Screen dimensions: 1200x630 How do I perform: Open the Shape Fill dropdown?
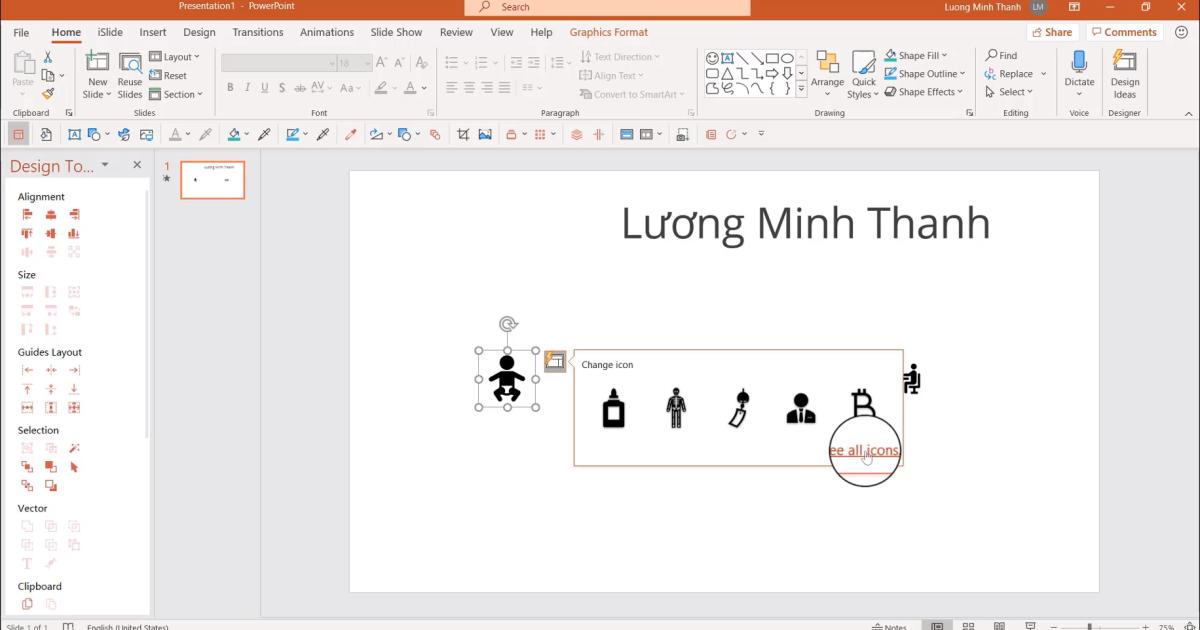[x=920, y=55]
